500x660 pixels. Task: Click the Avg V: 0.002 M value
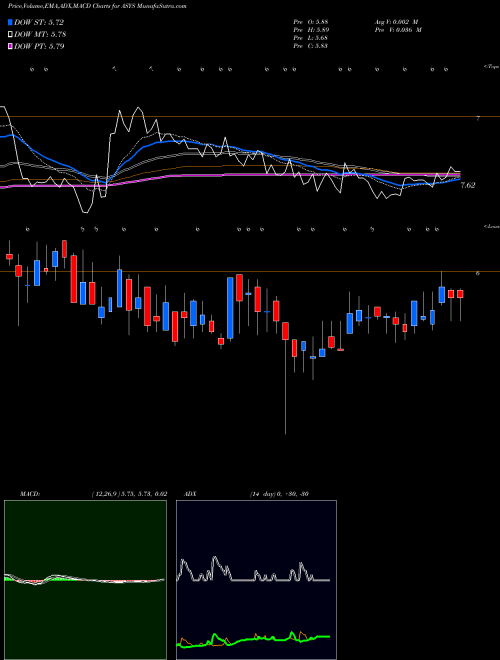click(x=396, y=21)
